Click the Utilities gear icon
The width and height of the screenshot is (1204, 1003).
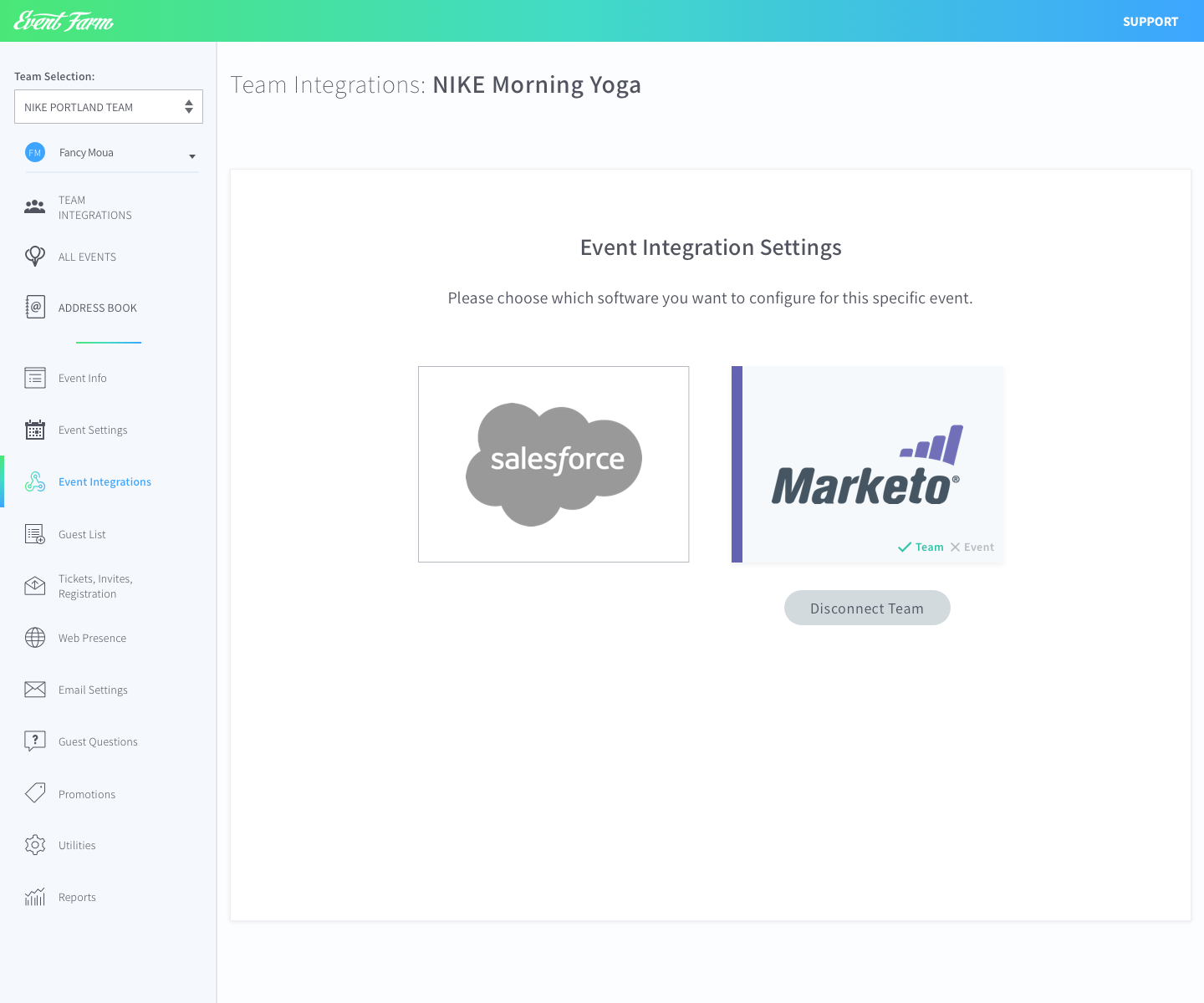(x=35, y=845)
